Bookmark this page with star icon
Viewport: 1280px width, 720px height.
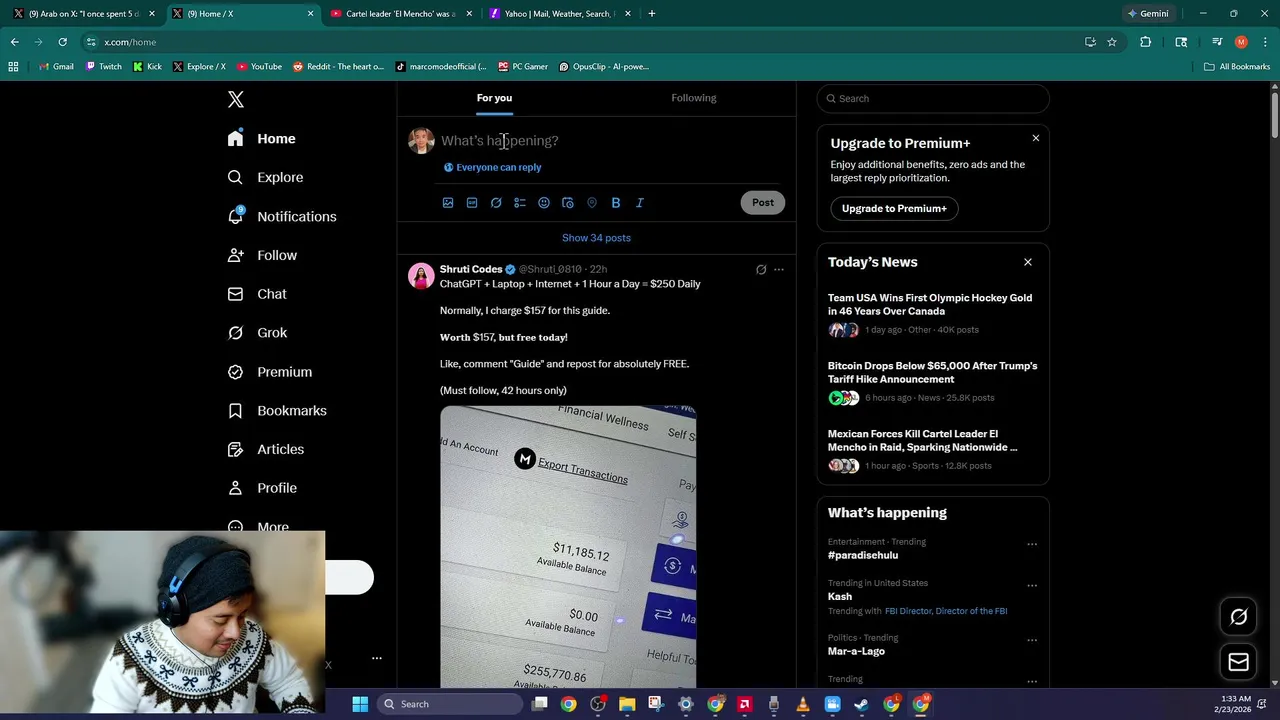[x=1112, y=42]
